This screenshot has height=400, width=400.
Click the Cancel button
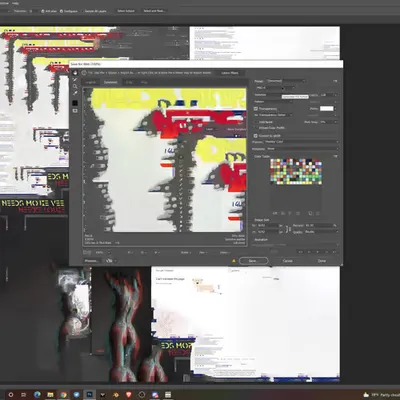click(288, 261)
